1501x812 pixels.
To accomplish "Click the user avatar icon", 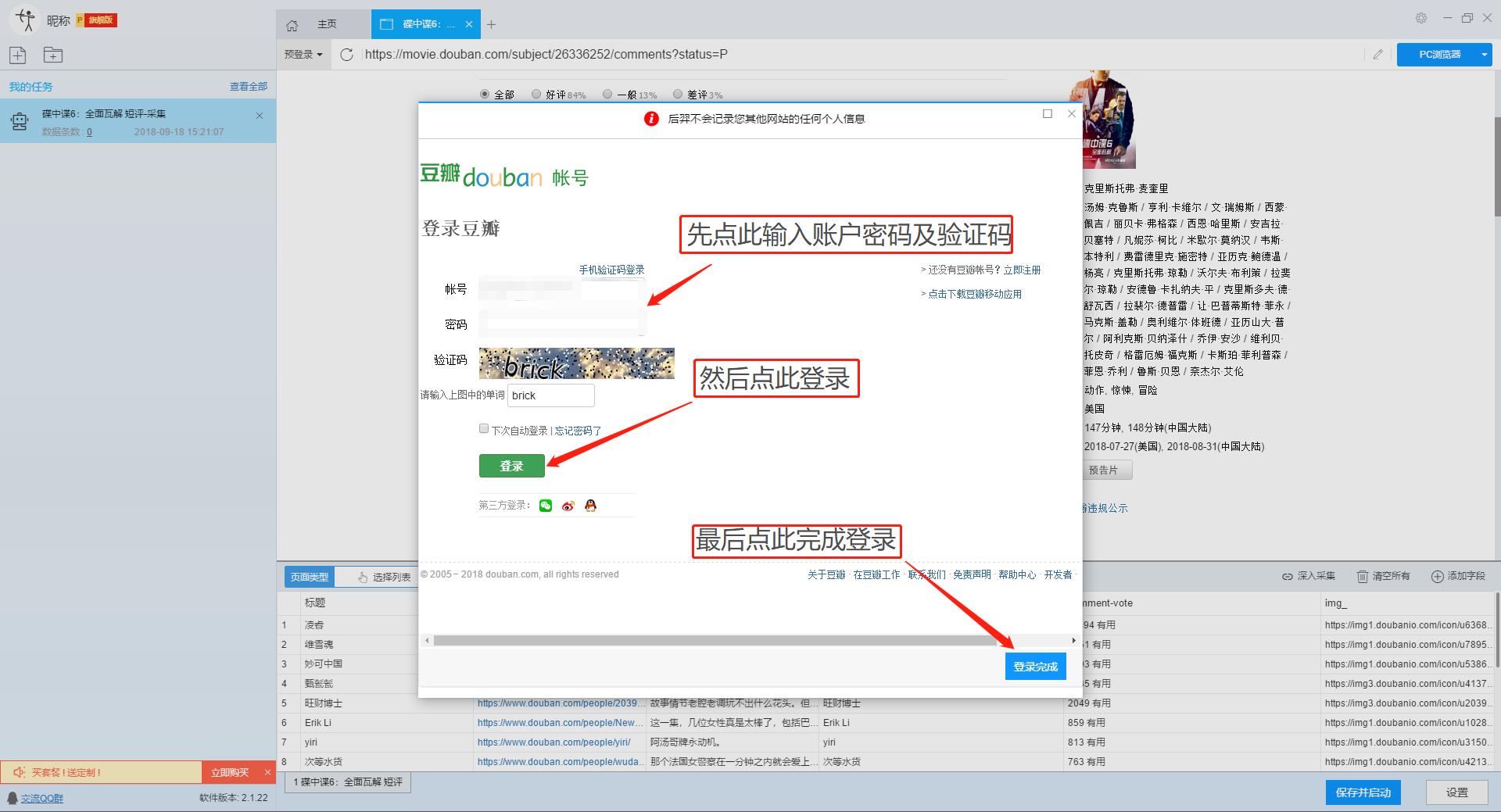I will pos(24,20).
